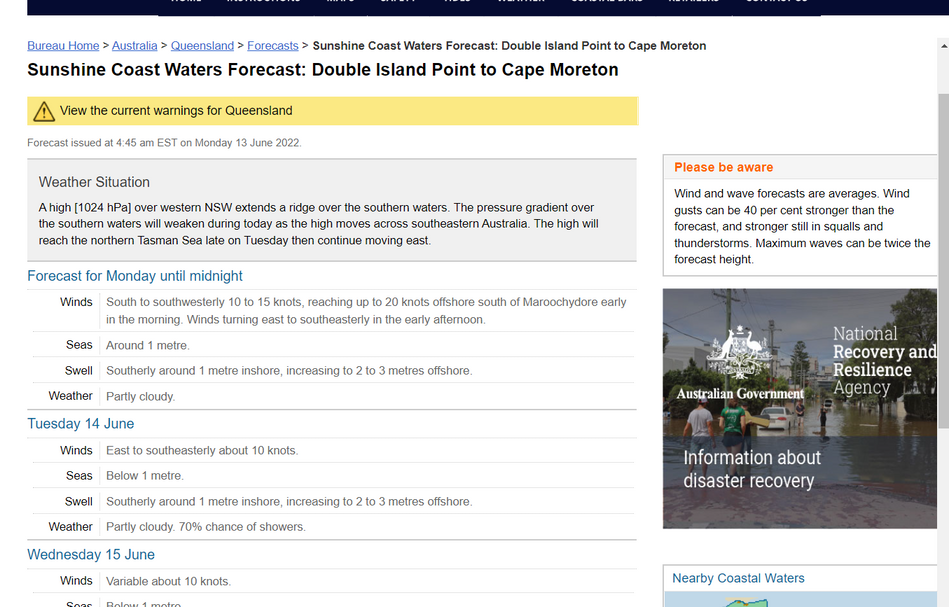
Task: Open the 'Information about disaster recovery' banner
Action: 752,469
